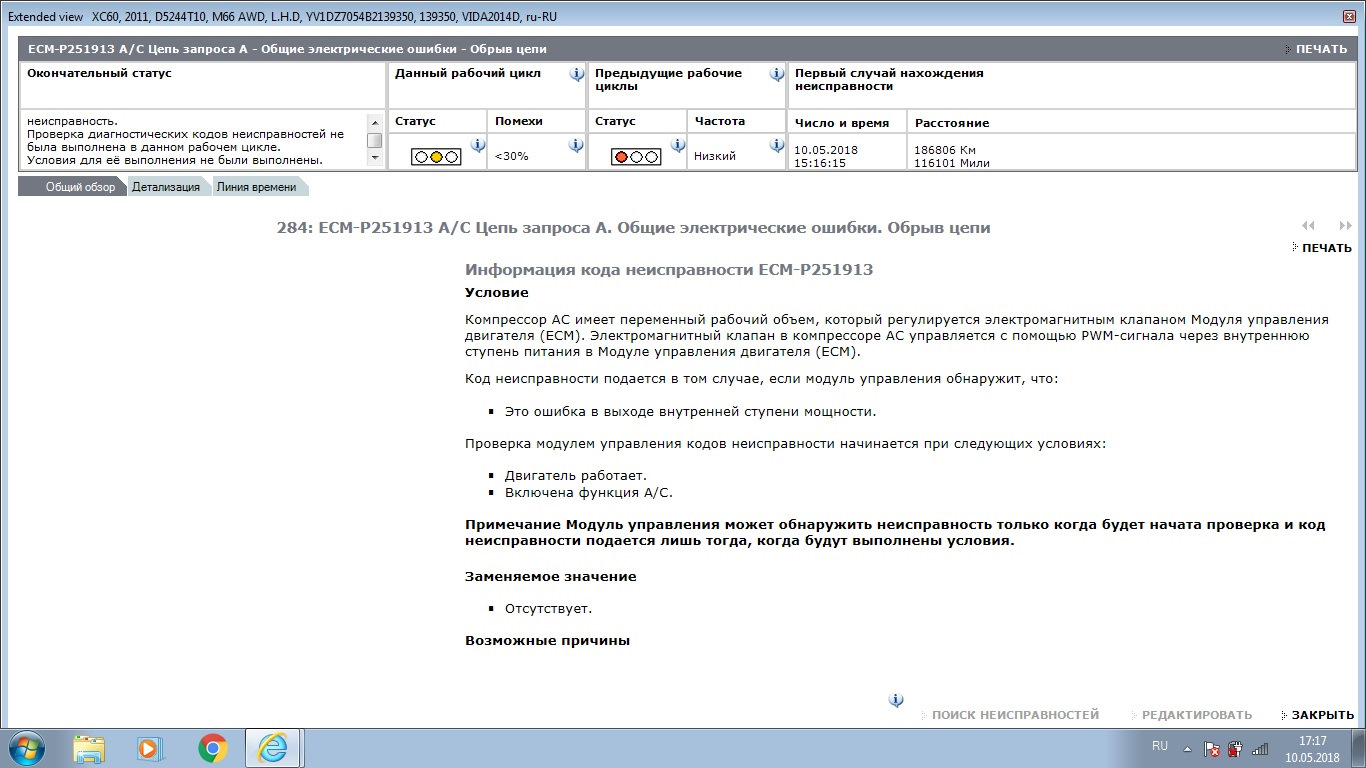1366x768 pixels.
Task: Click the "Окончательный статус" column header
Action: [x=100, y=73]
